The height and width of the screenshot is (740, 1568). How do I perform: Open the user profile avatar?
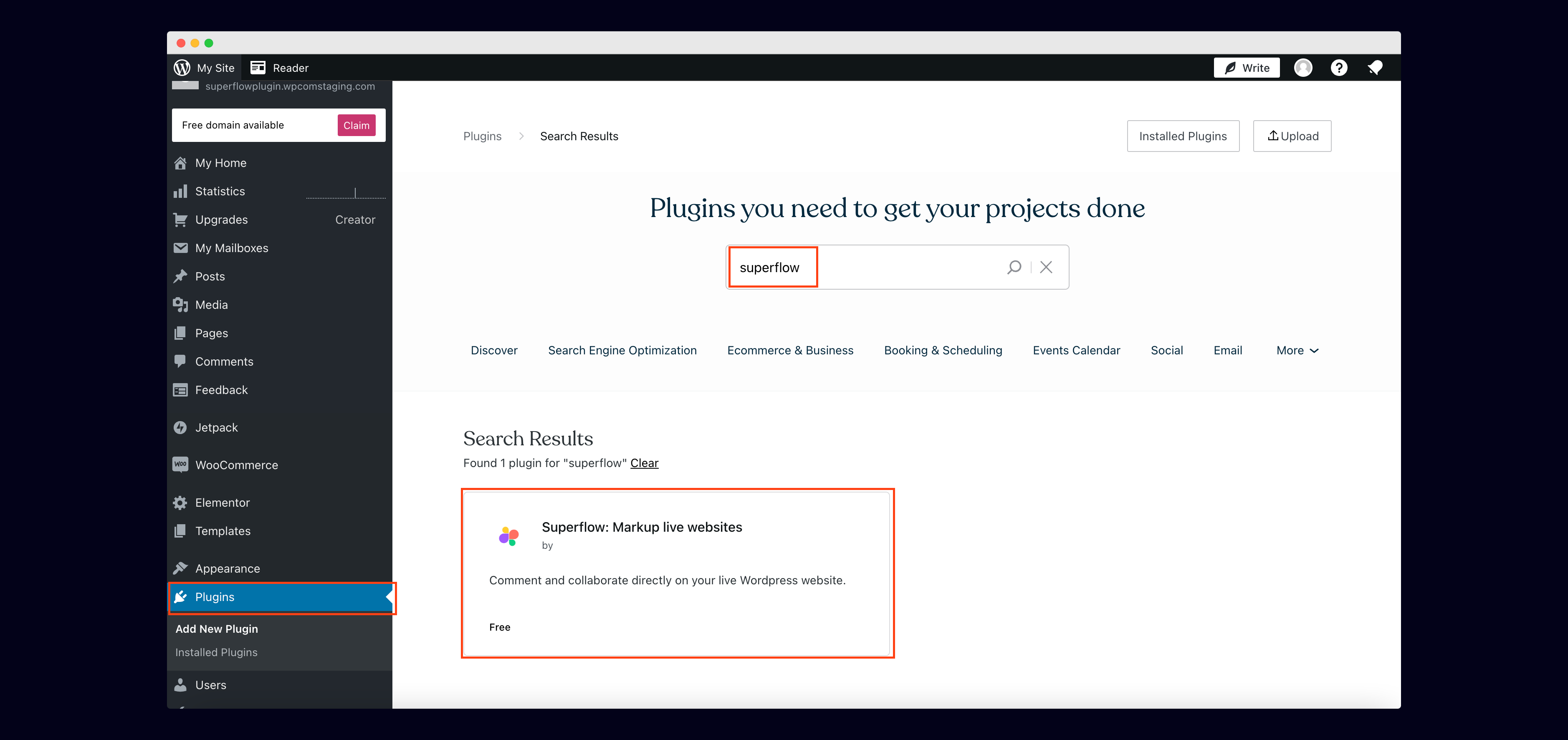coord(1302,68)
